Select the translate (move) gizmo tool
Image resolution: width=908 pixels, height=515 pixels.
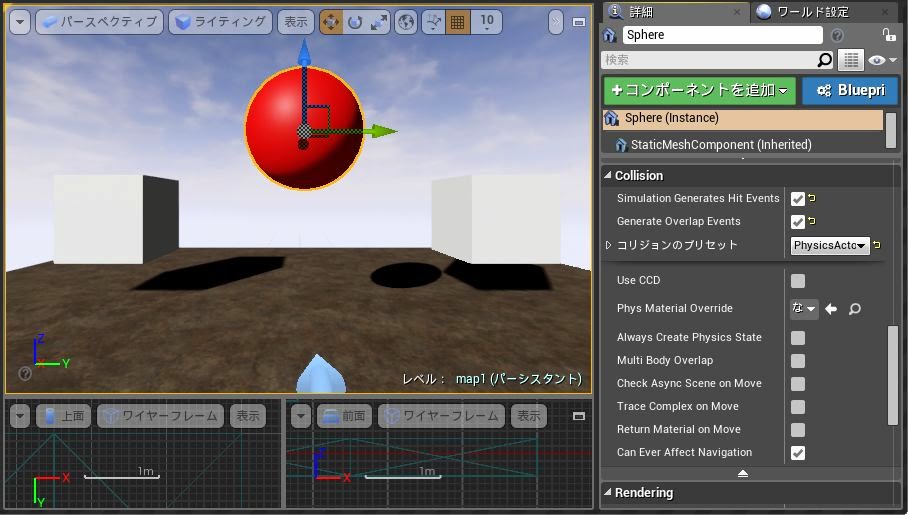[331, 22]
